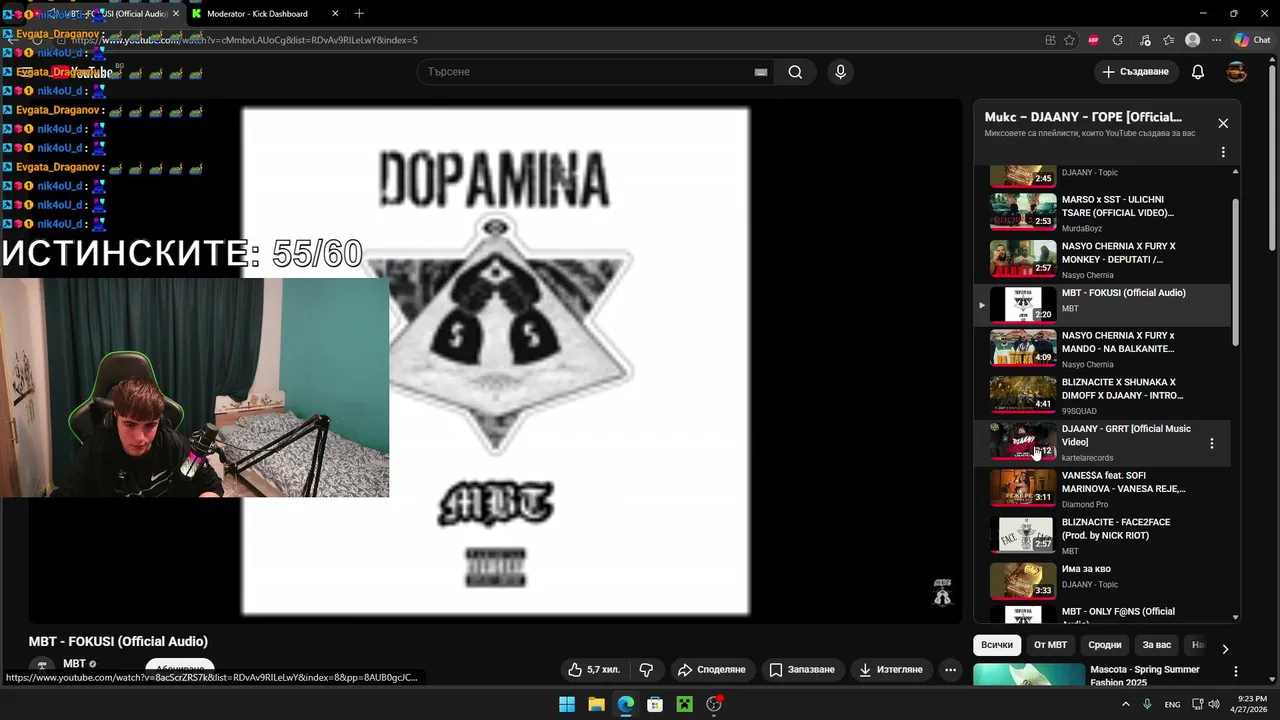Click the MBT channel avatar under the video
Screen dimensions: 1280x720
[x=42, y=668]
